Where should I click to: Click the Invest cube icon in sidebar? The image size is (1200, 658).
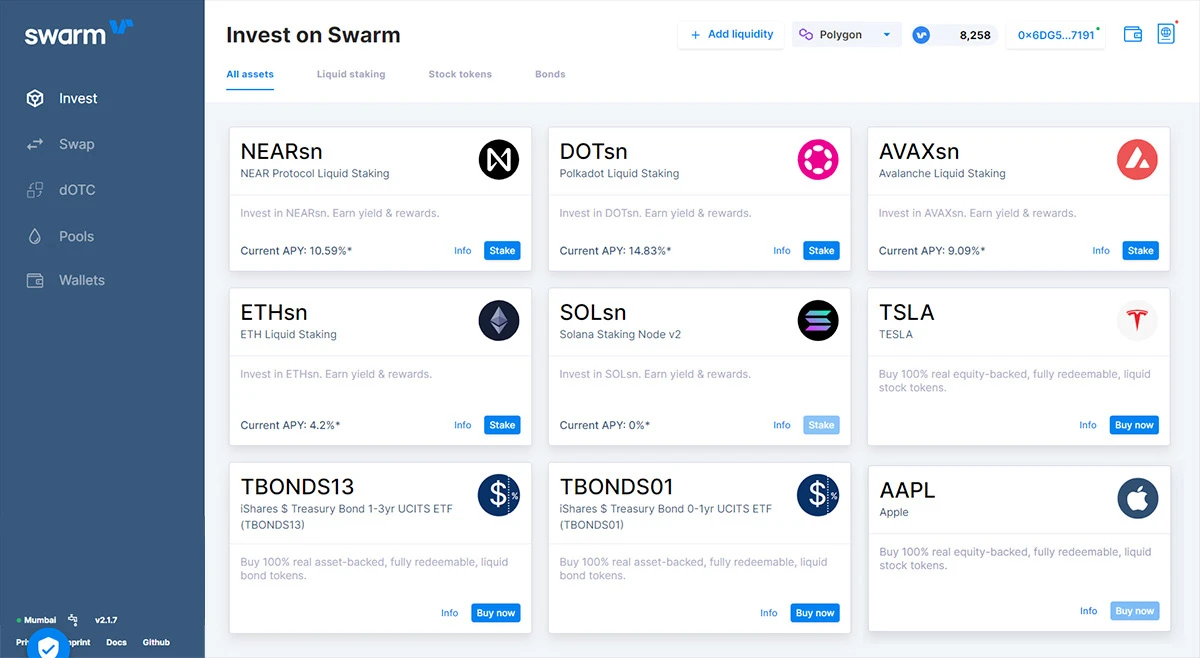pos(35,98)
